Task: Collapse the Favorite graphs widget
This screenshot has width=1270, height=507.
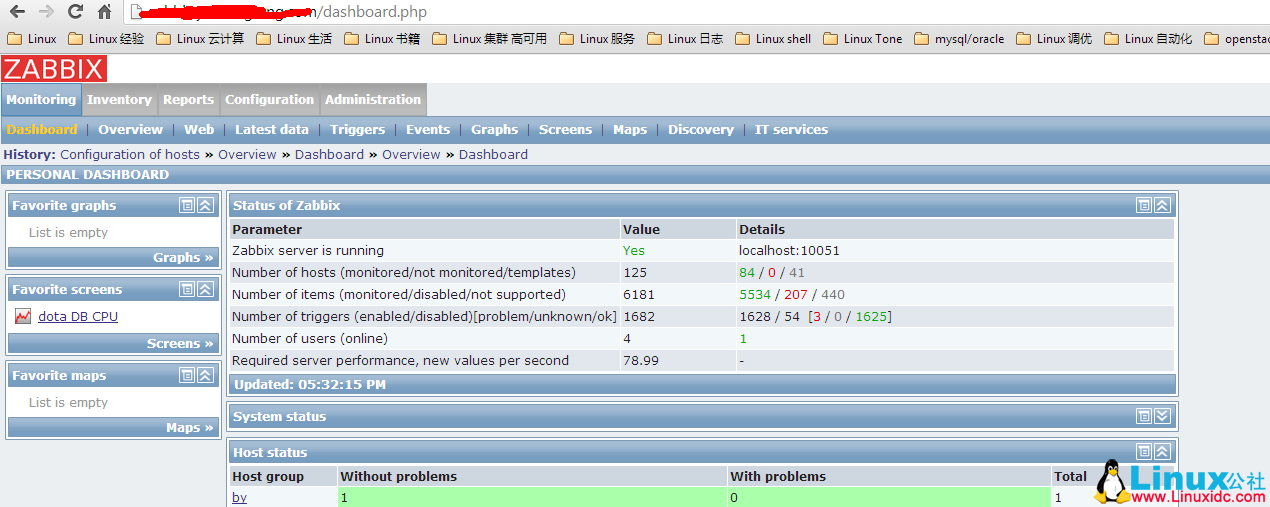Action: (x=205, y=205)
